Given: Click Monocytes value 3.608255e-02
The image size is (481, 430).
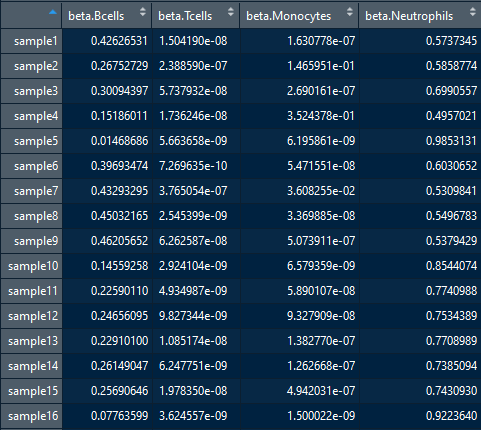Looking at the screenshot, I should [321, 191].
